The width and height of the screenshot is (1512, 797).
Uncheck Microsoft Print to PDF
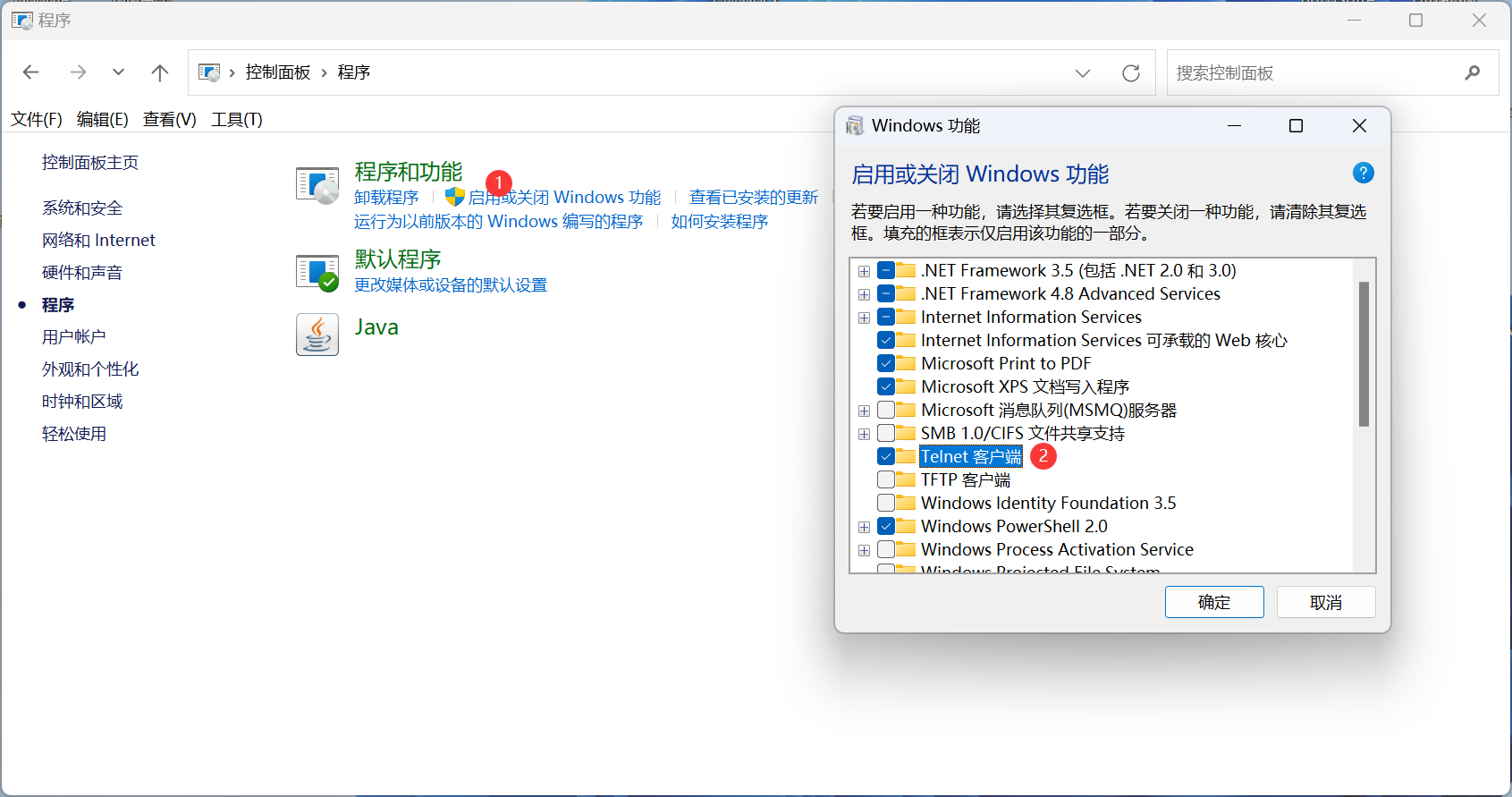886,363
